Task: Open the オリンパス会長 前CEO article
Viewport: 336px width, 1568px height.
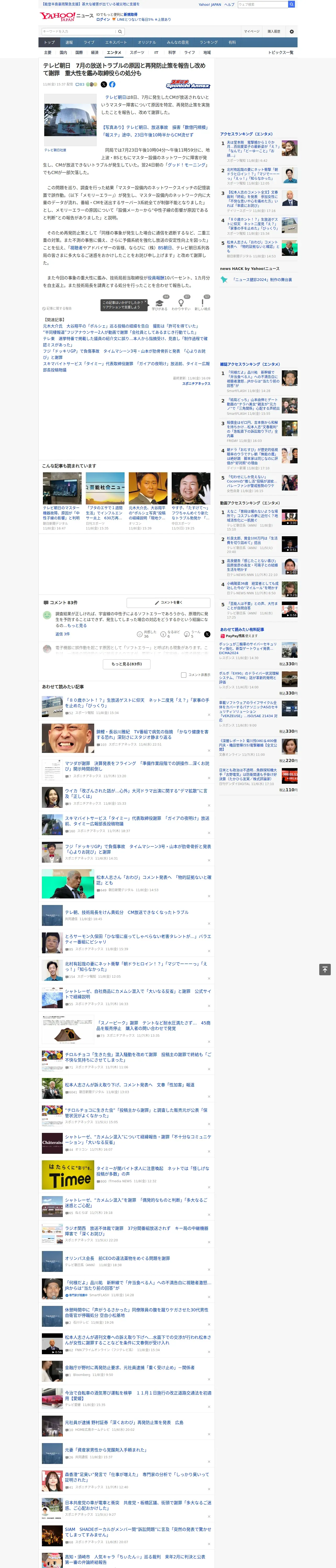Action: [x=118, y=1258]
